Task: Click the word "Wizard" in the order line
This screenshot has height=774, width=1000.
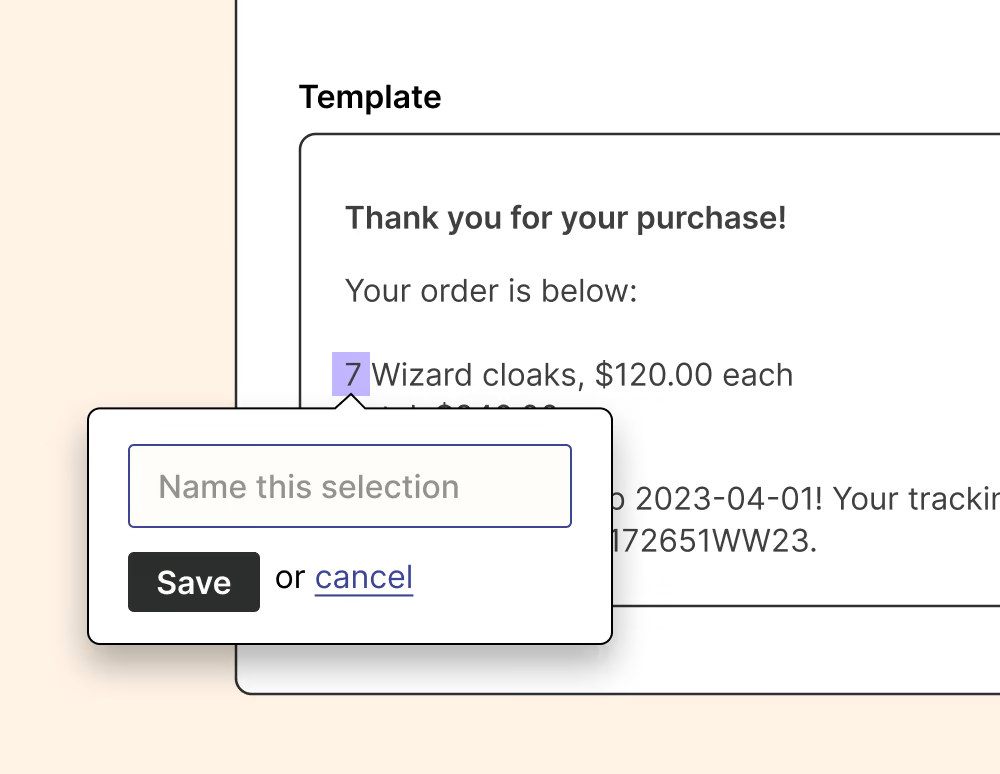Action: pos(421,375)
